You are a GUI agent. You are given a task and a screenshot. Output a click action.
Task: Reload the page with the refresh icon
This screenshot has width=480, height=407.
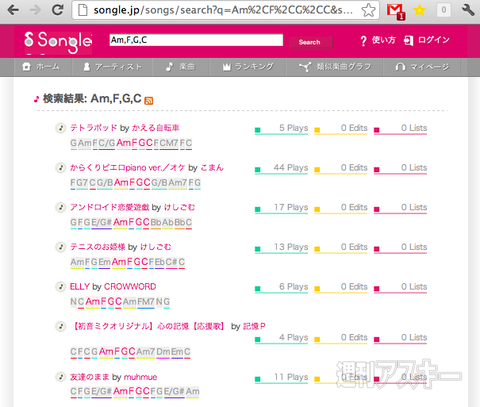(57, 10)
